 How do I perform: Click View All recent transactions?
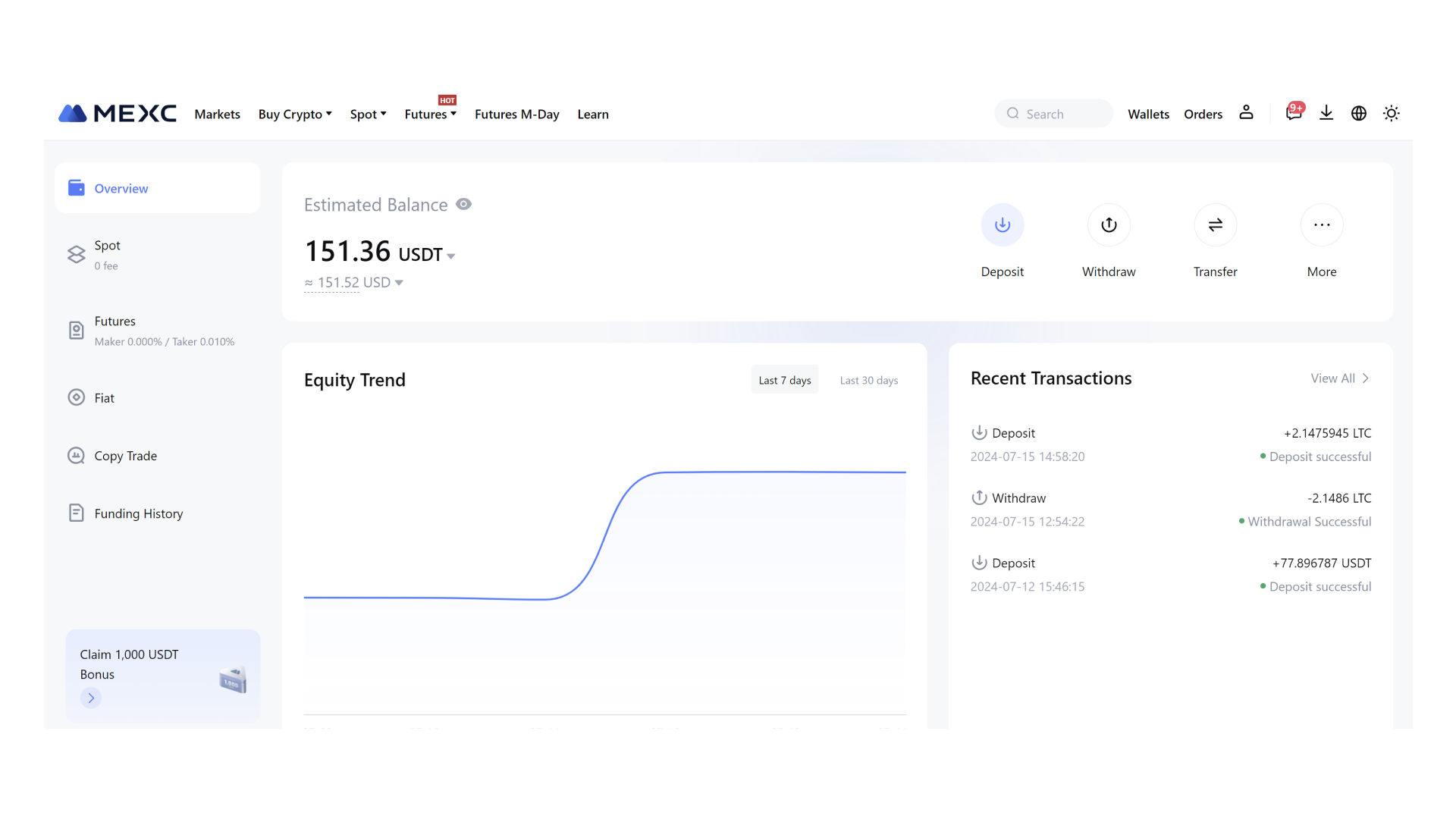click(x=1339, y=378)
